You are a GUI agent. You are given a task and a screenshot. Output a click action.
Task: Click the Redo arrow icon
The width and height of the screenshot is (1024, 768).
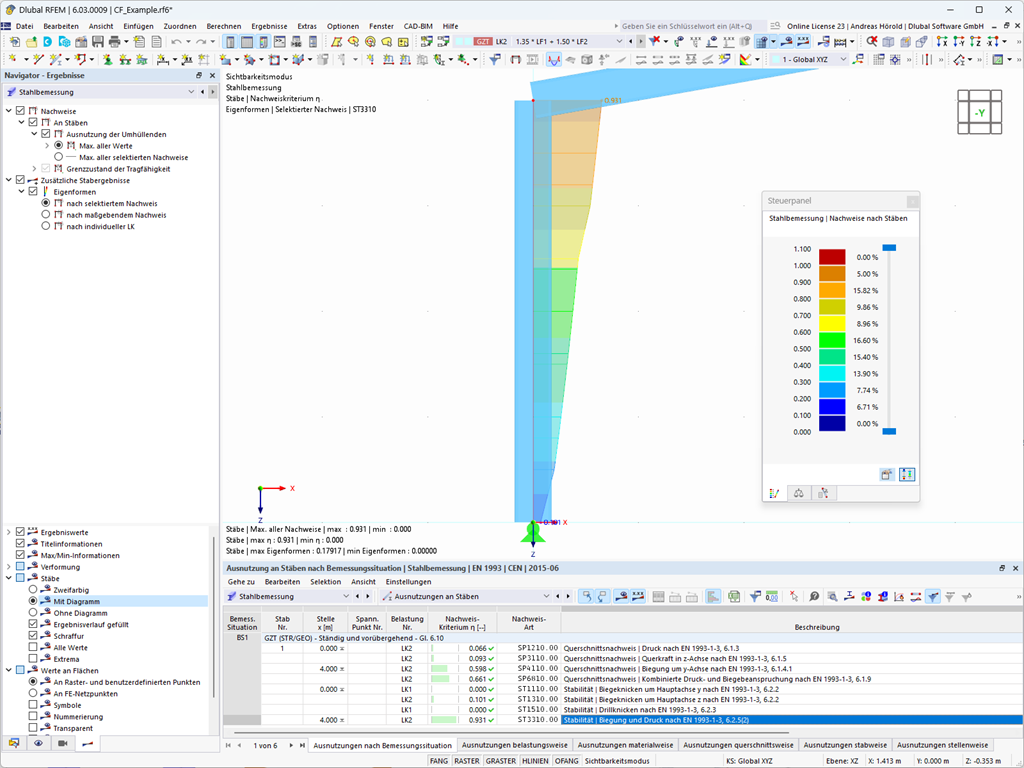pos(201,41)
